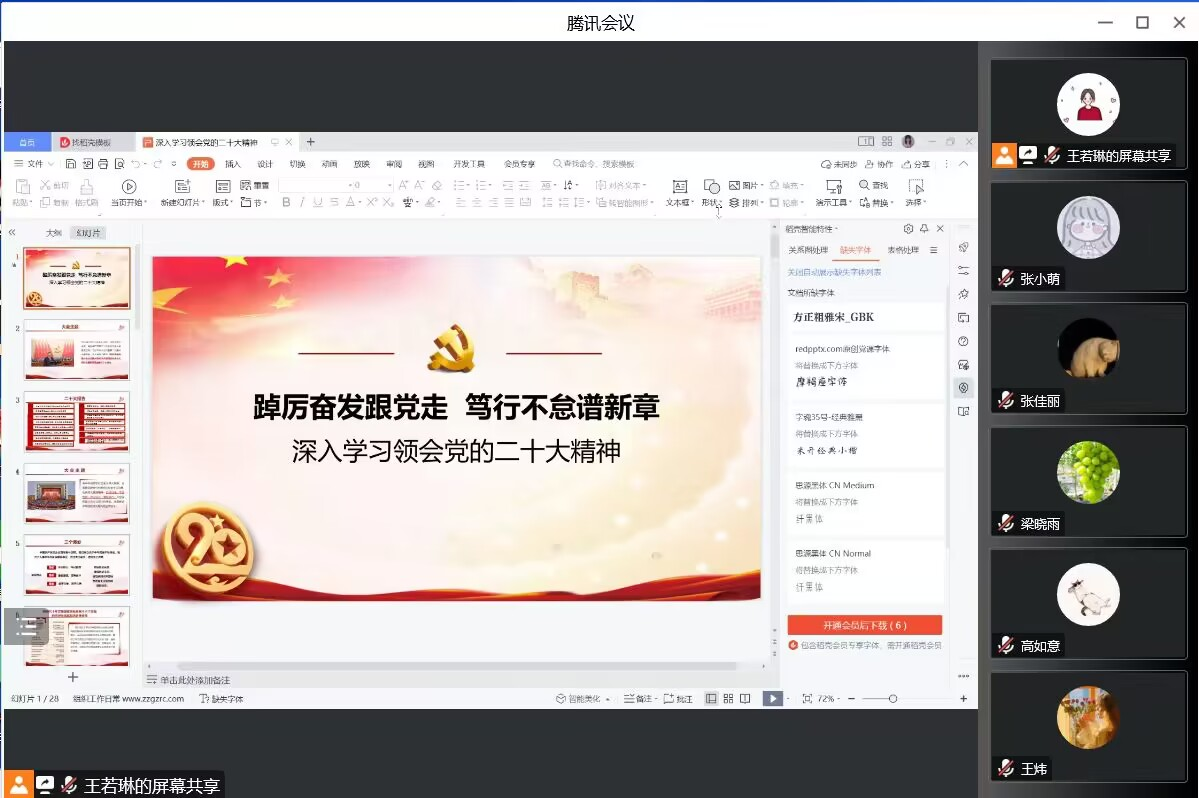Expand the 图片 (picture) dropdown

pyautogui.click(x=762, y=186)
